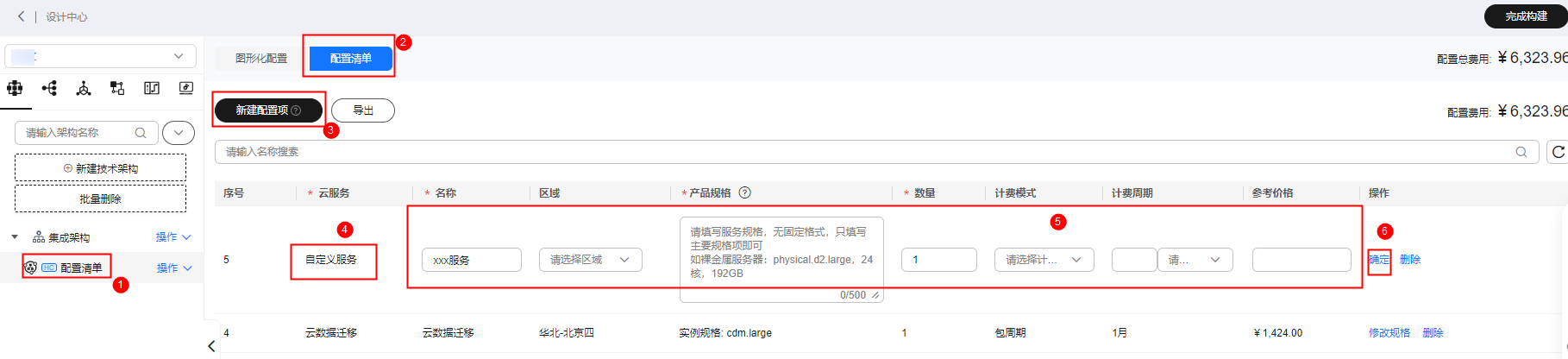Screen dimensions: 1568x359
Task: Open the project selector at the sidebar top
Action: click(x=100, y=56)
